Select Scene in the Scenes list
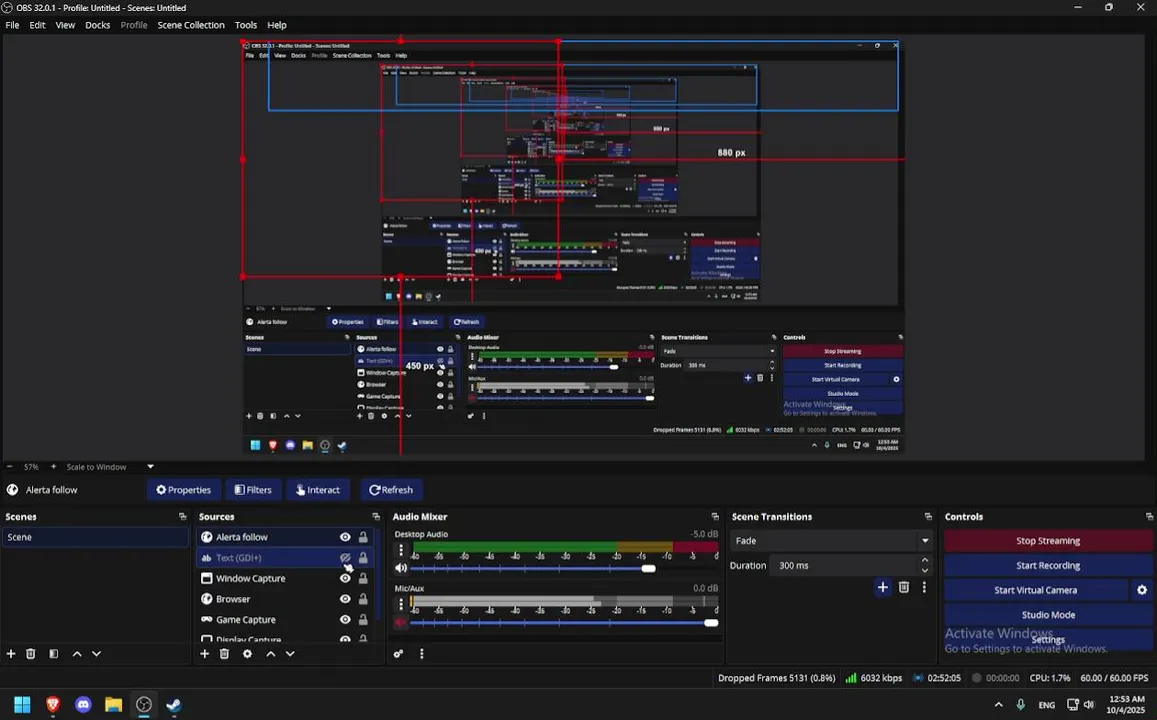Image resolution: width=1157 pixels, height=720 pixels. (x=95, y=537)
